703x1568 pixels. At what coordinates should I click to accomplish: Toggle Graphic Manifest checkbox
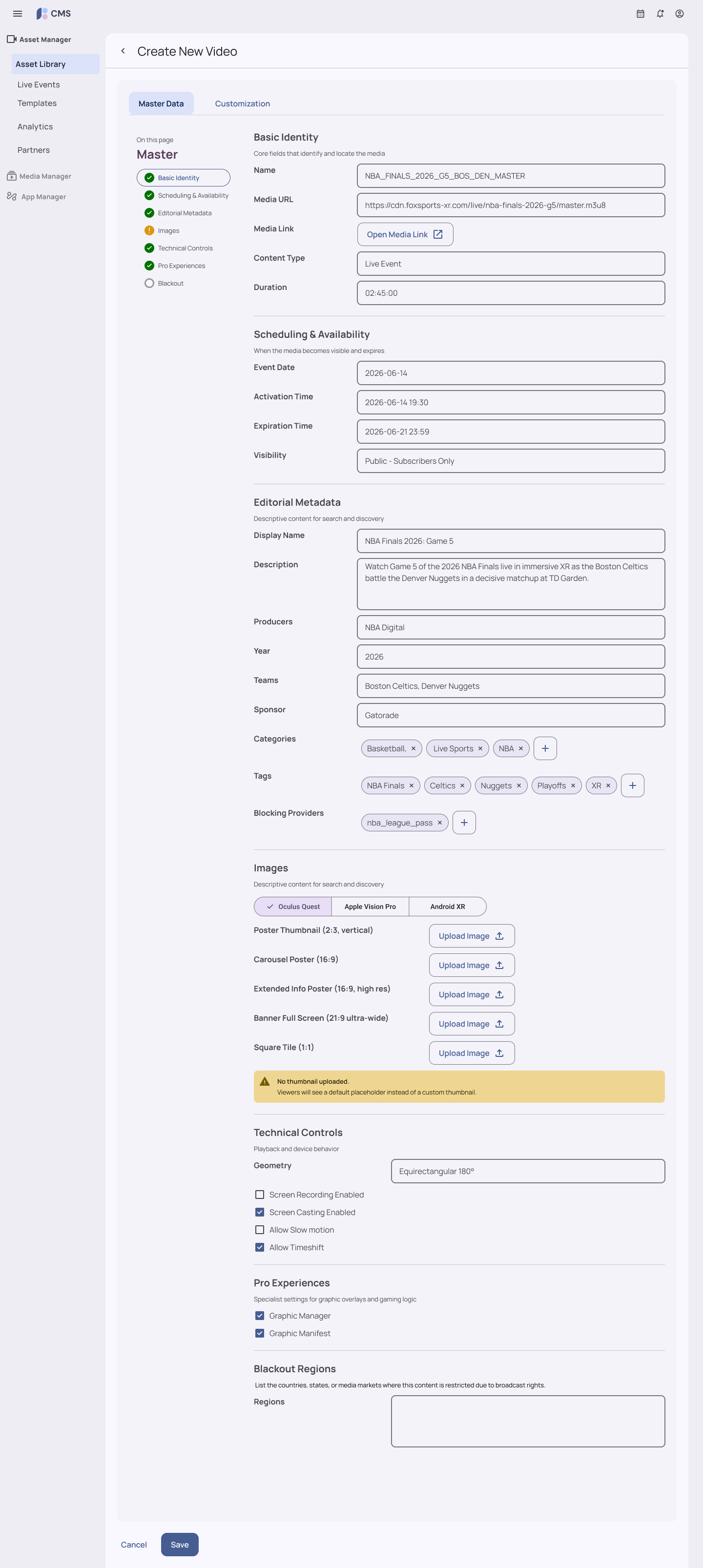coord(259,1333)
